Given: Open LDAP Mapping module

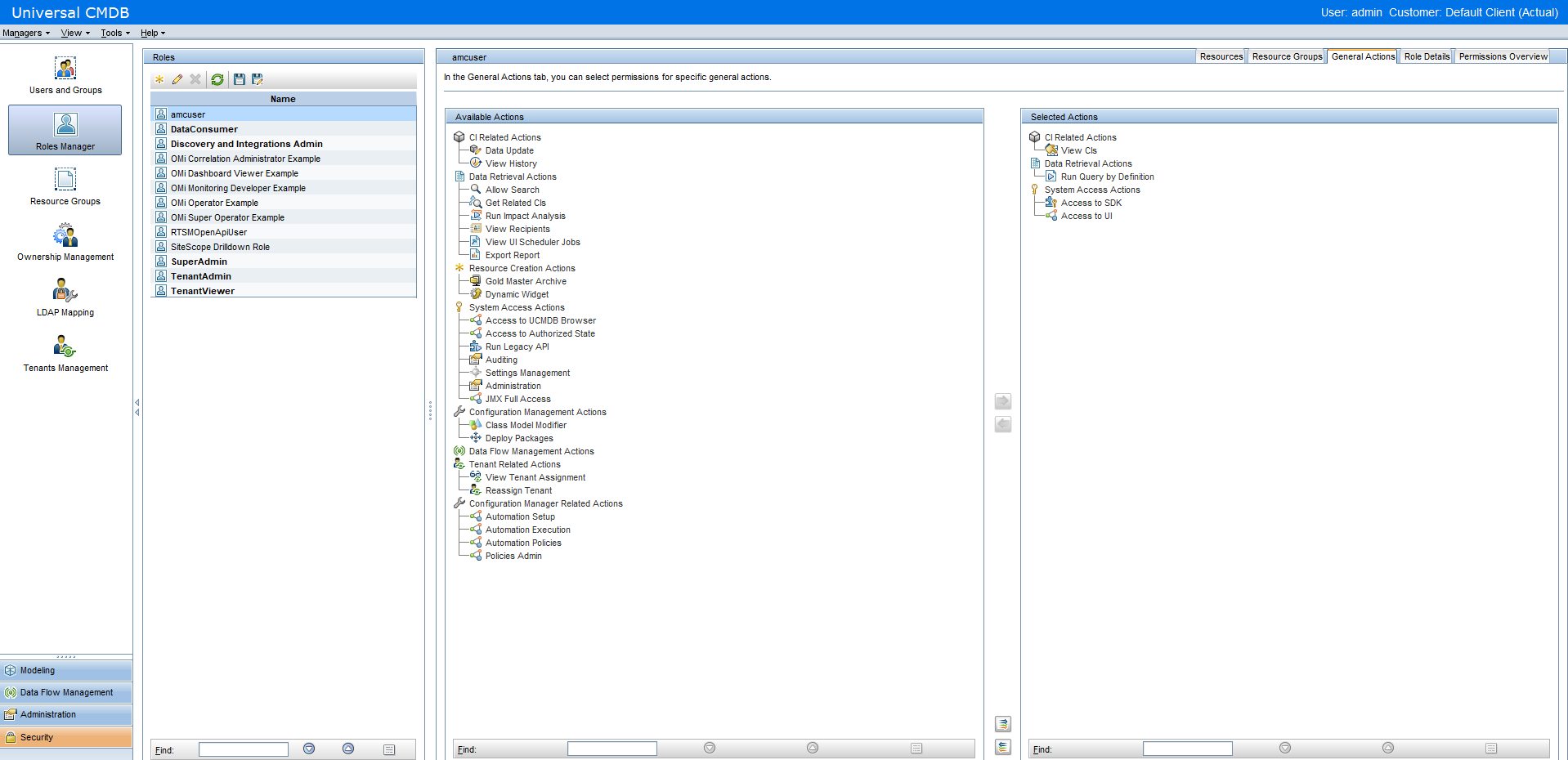Looking at the screenshot, I should click(x=65, y=297).
